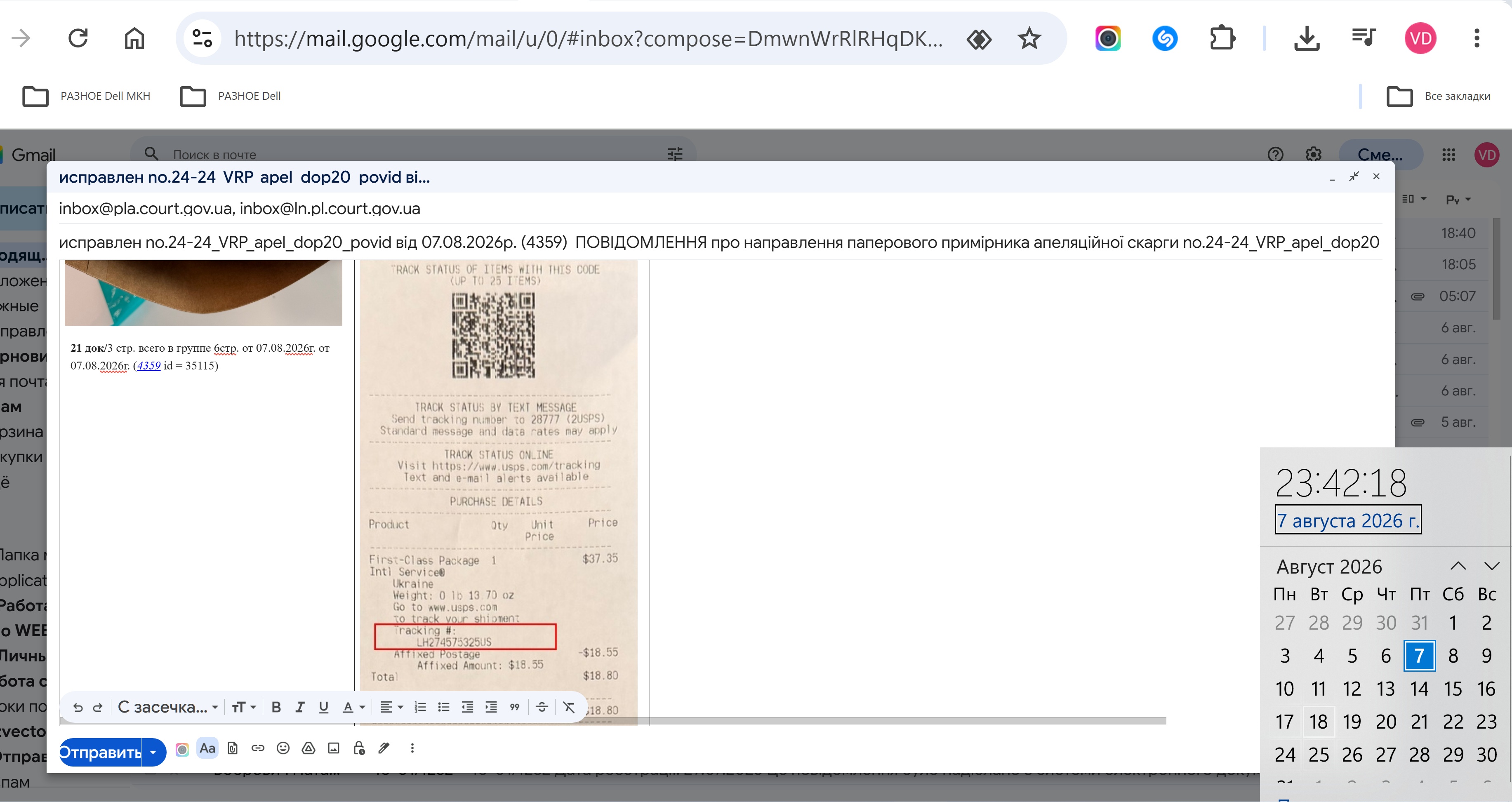Open Chrome profile VD avatar
The width and height of the screenshot is (1512, 802).
[x=1420, y=39]
